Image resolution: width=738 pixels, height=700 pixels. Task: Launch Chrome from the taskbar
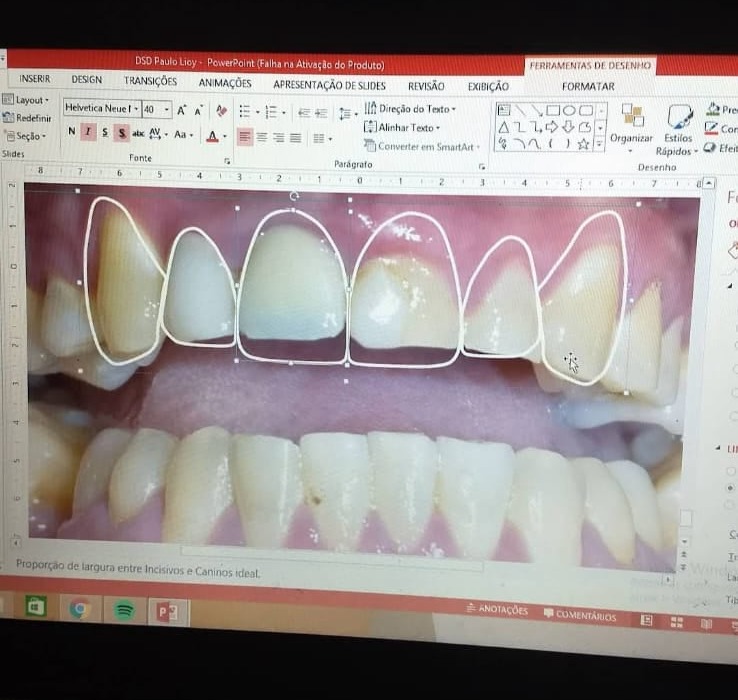[x=80, y=607]
